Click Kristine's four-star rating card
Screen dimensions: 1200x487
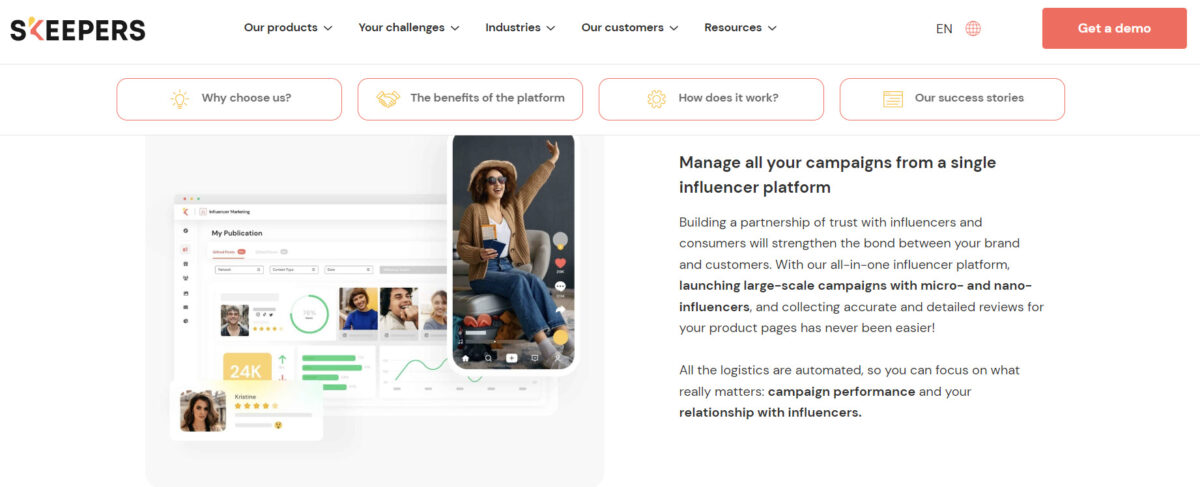click(x=247, y=410)
